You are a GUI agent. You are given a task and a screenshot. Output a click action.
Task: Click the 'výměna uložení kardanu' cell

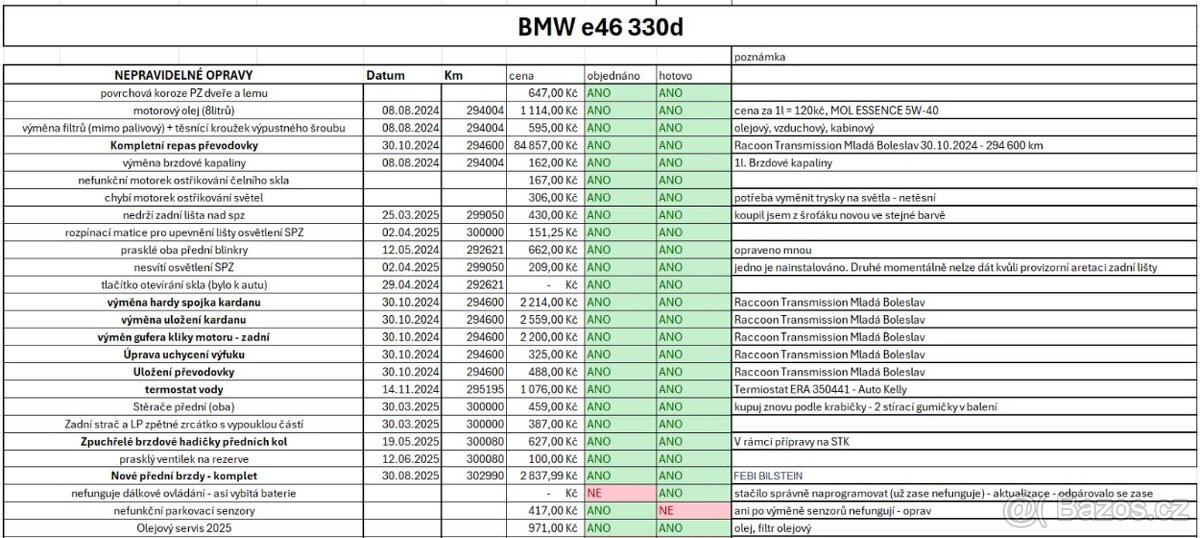[183, 318]
